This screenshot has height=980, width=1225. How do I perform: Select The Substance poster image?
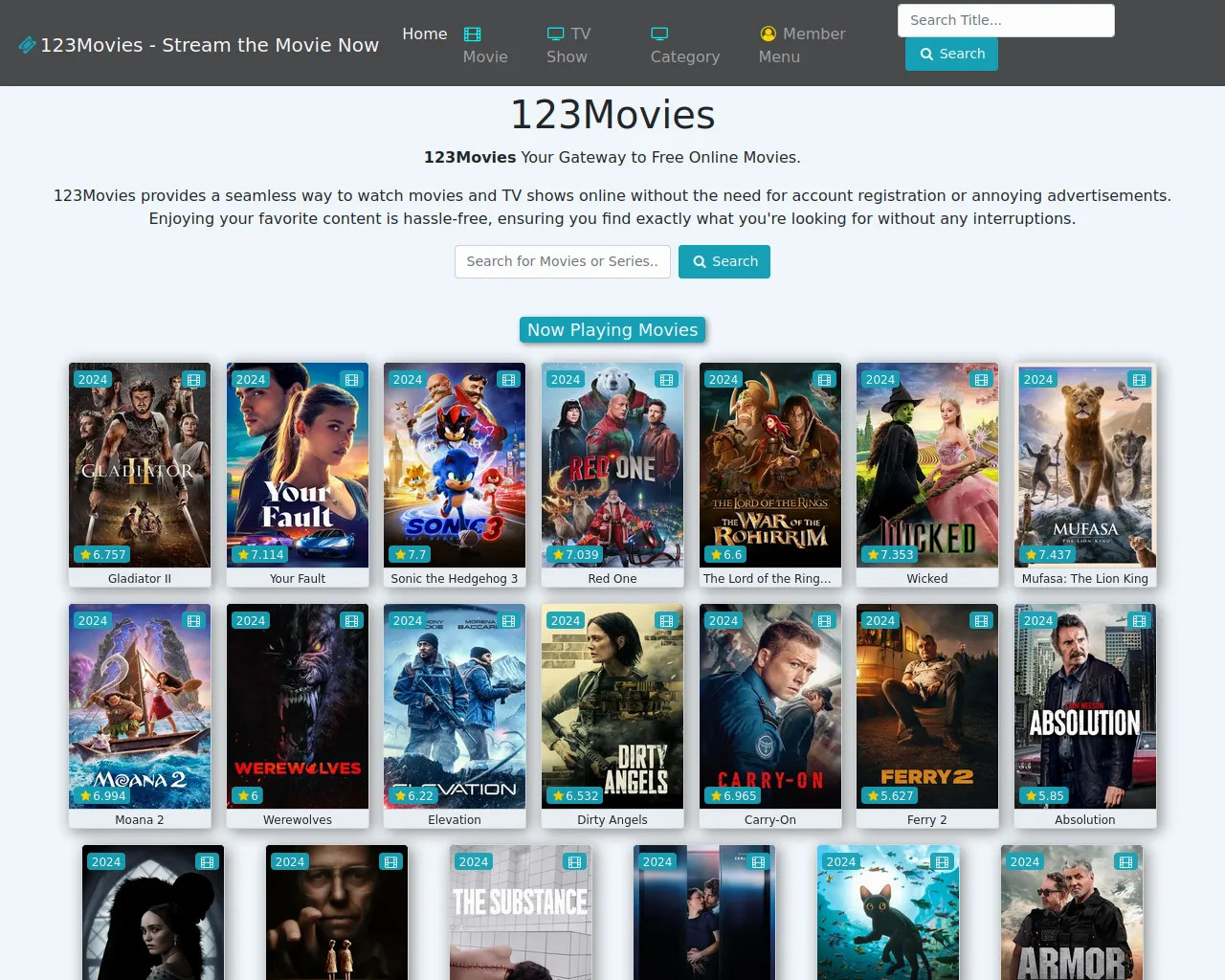click(x=521, y=912)
